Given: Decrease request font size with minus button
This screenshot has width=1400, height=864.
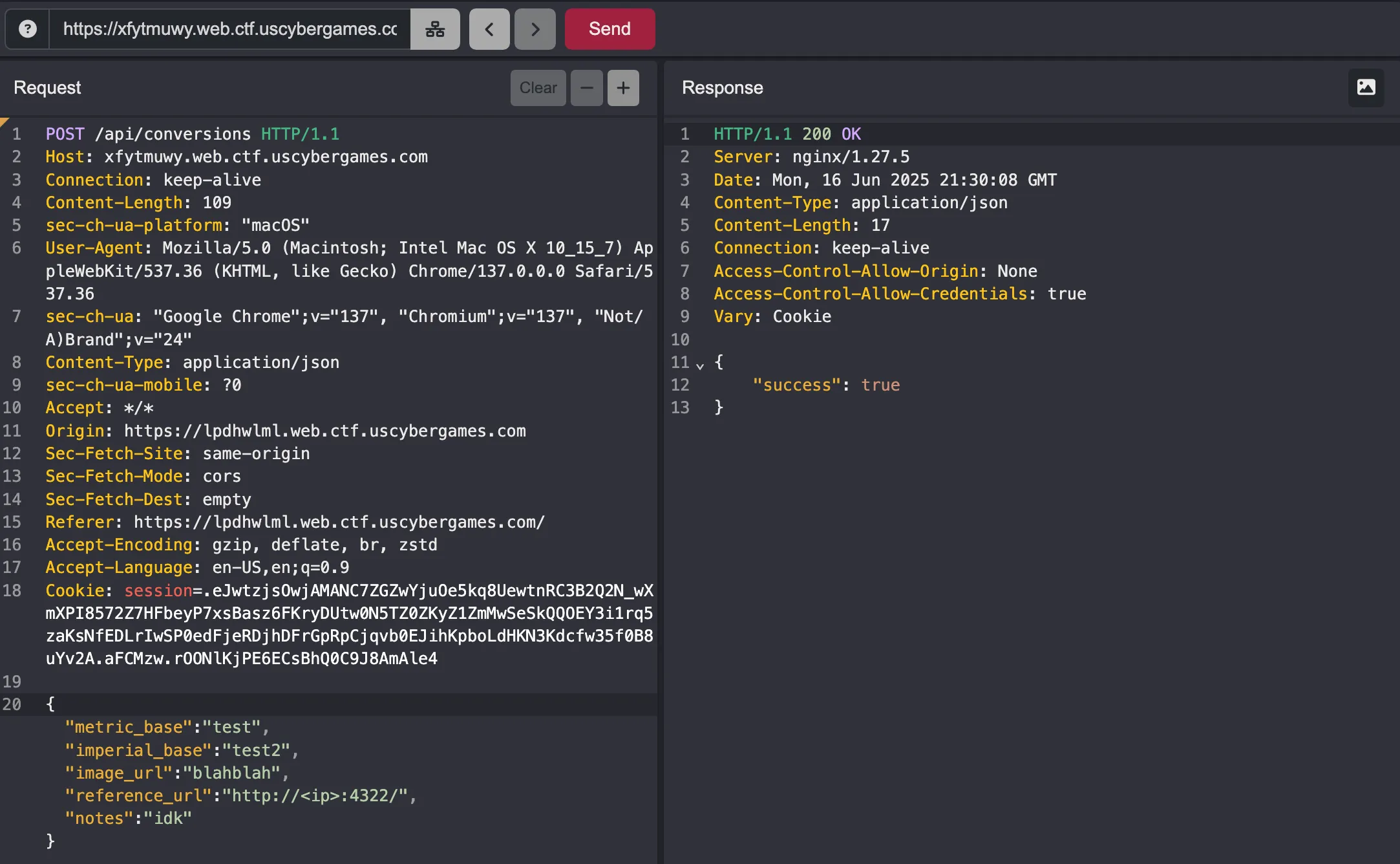Looking at the screenshot, I should tap(586, 88).
